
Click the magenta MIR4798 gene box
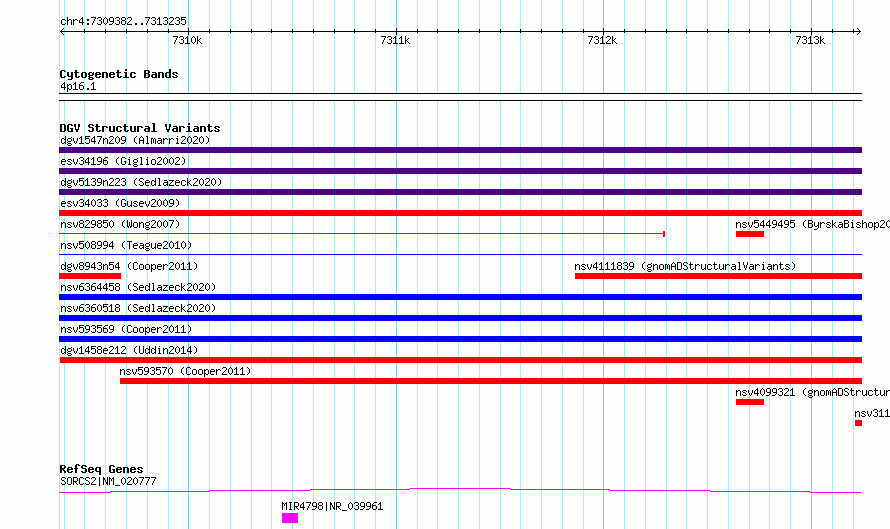pos(290,518)
